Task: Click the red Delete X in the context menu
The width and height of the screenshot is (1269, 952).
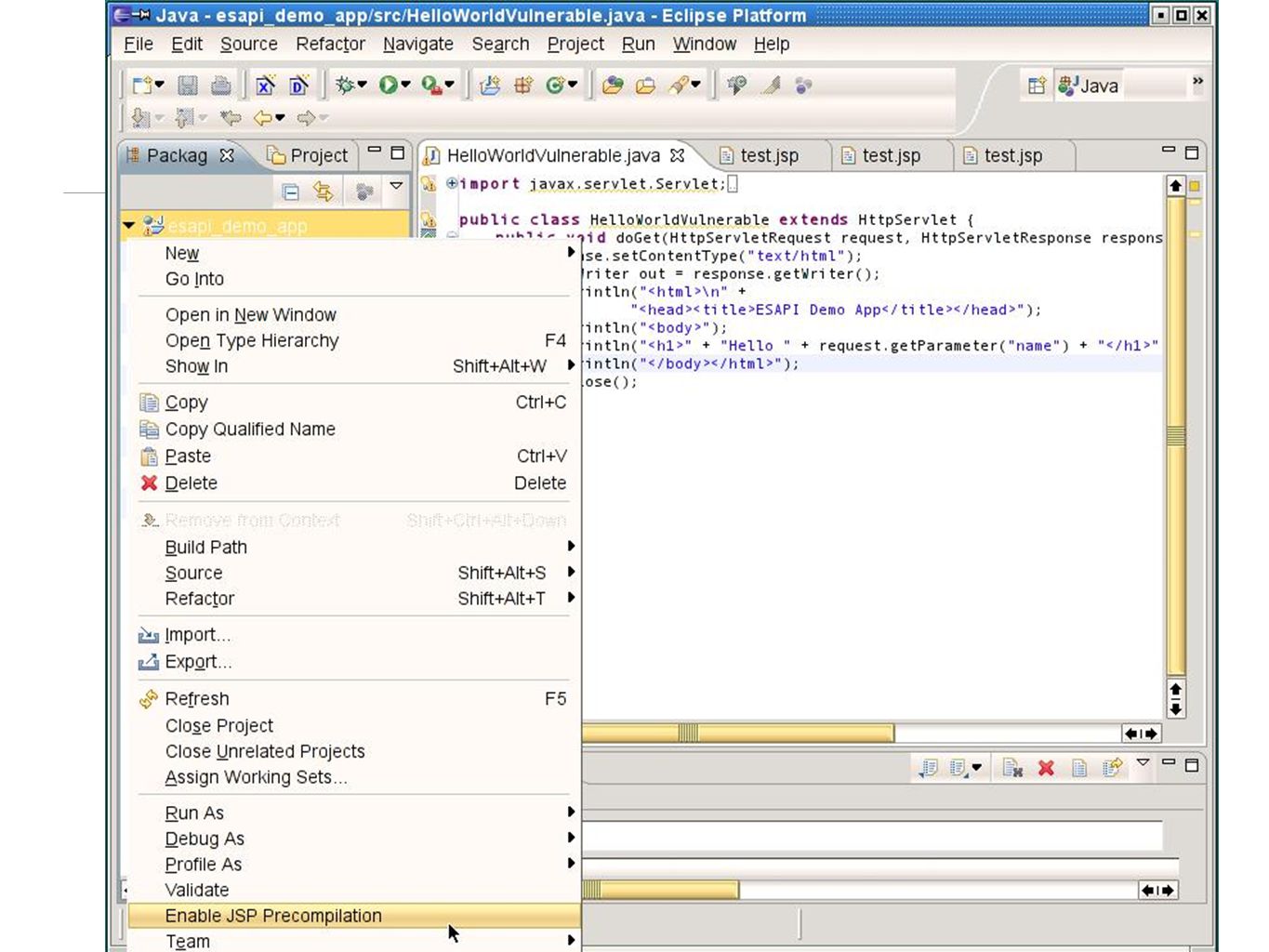Action: [149, 483]
